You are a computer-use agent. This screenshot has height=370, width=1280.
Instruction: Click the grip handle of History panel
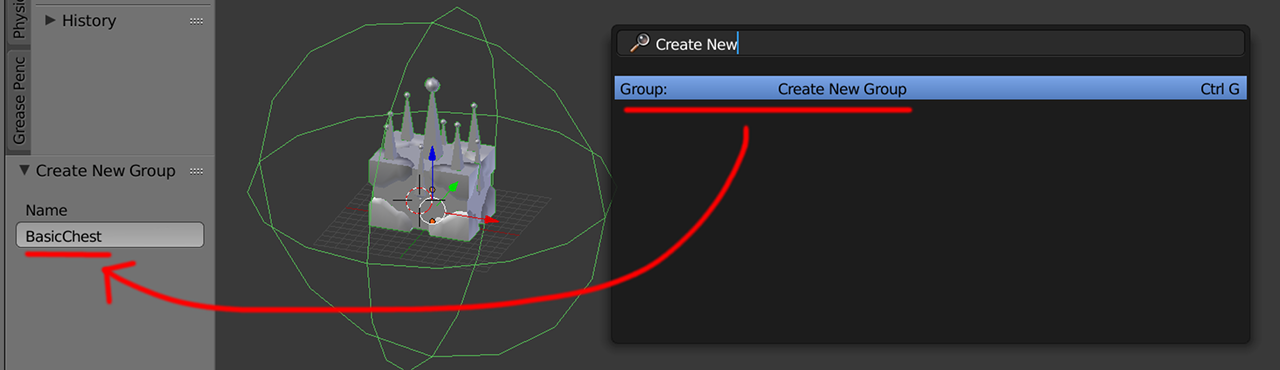pyautogui.click(x=196, y=21)
